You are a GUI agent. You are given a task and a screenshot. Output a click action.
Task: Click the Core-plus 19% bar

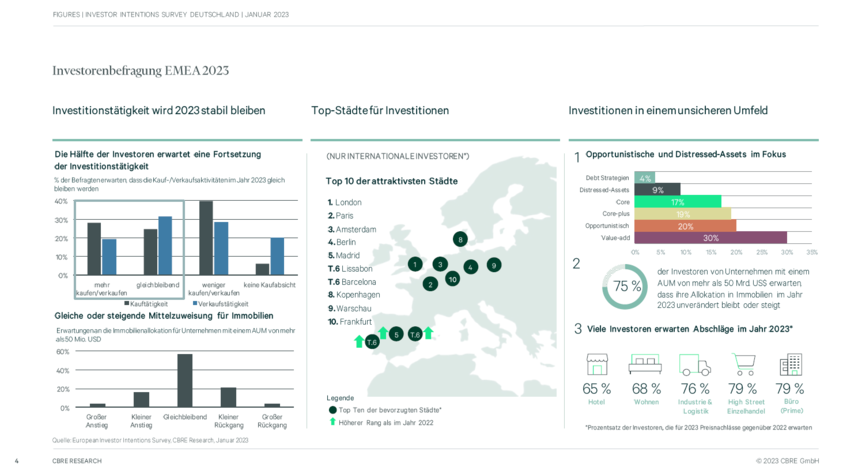pyautogui.click(x=683, y=214)
